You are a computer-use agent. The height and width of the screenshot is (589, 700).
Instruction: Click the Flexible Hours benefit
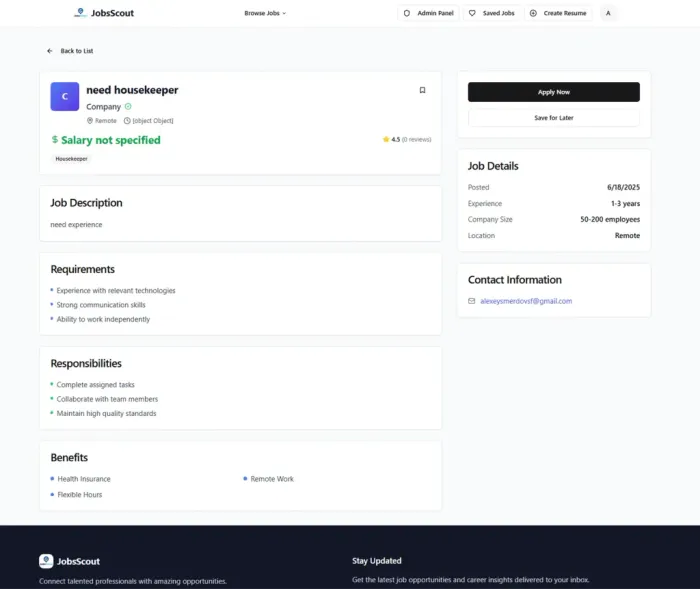pos(79,495)
